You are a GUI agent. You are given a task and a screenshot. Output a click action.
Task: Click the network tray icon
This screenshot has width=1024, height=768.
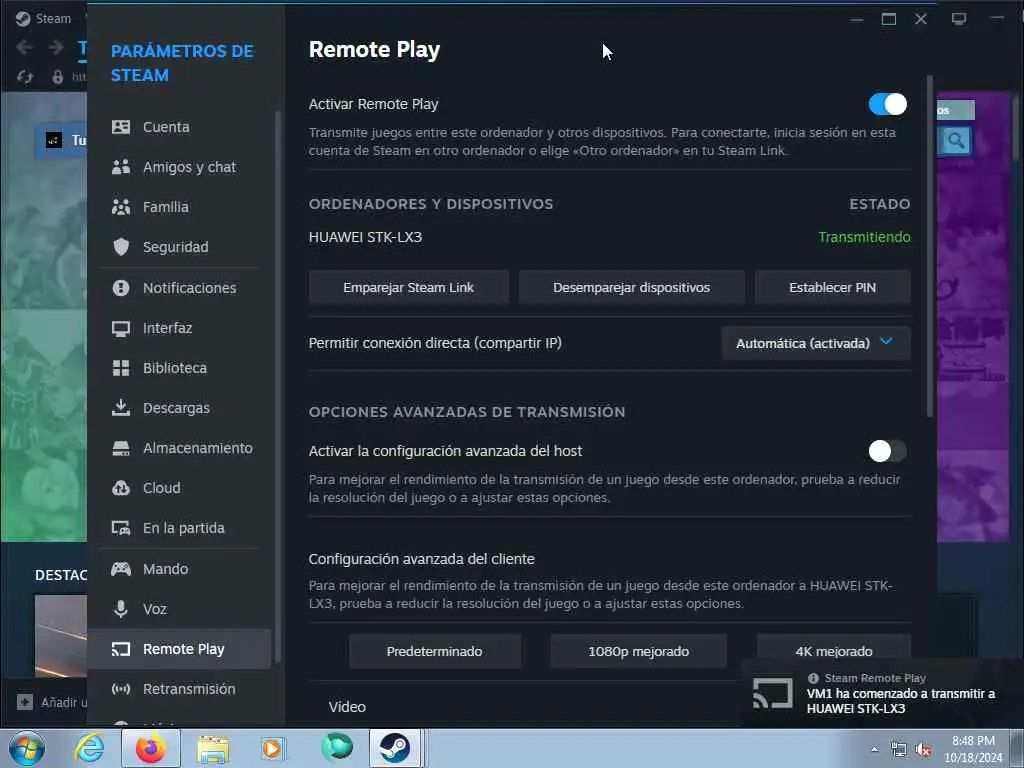[899, 750]
